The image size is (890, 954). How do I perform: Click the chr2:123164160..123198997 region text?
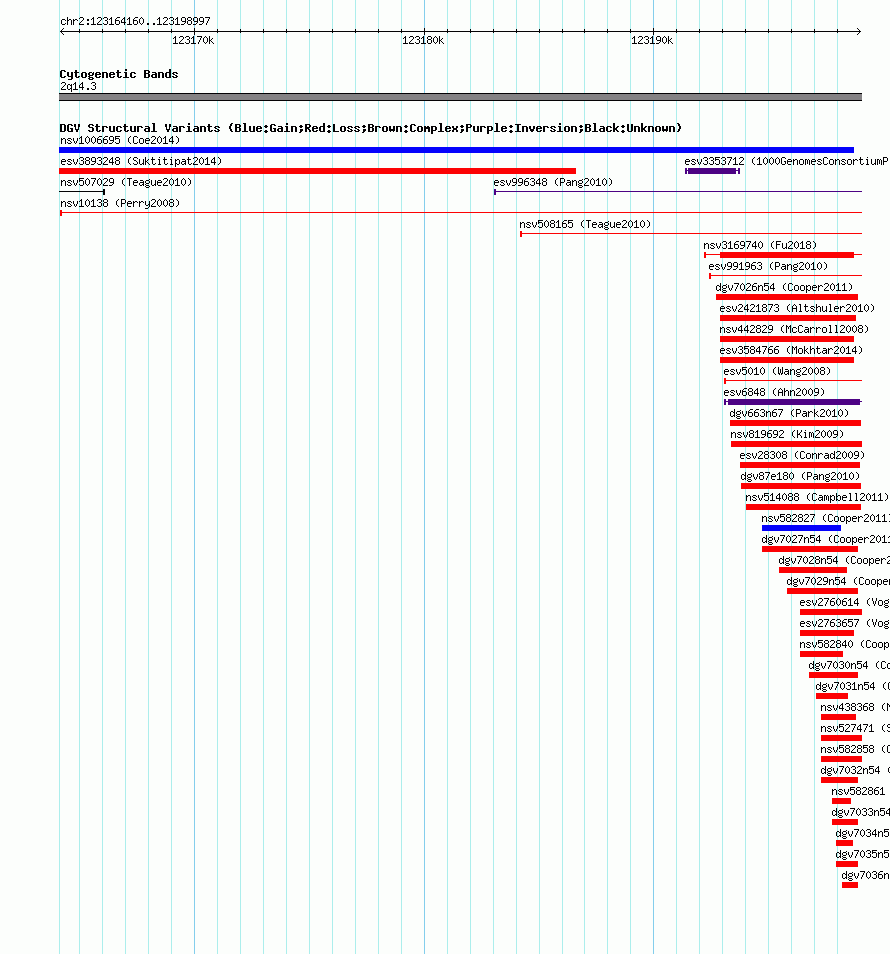[135, 21]
